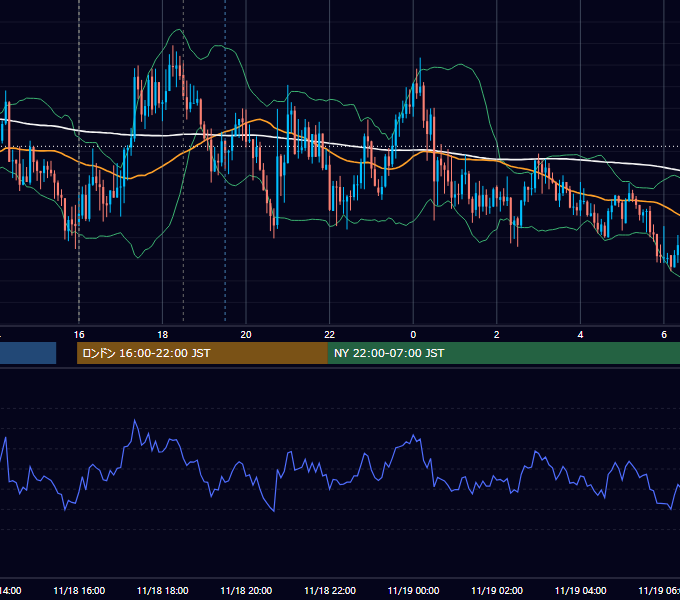The height and width of the screenshot is (600, 680).
Task: Click the "22" hour label on upper time axis
Action: pos(330,335)
